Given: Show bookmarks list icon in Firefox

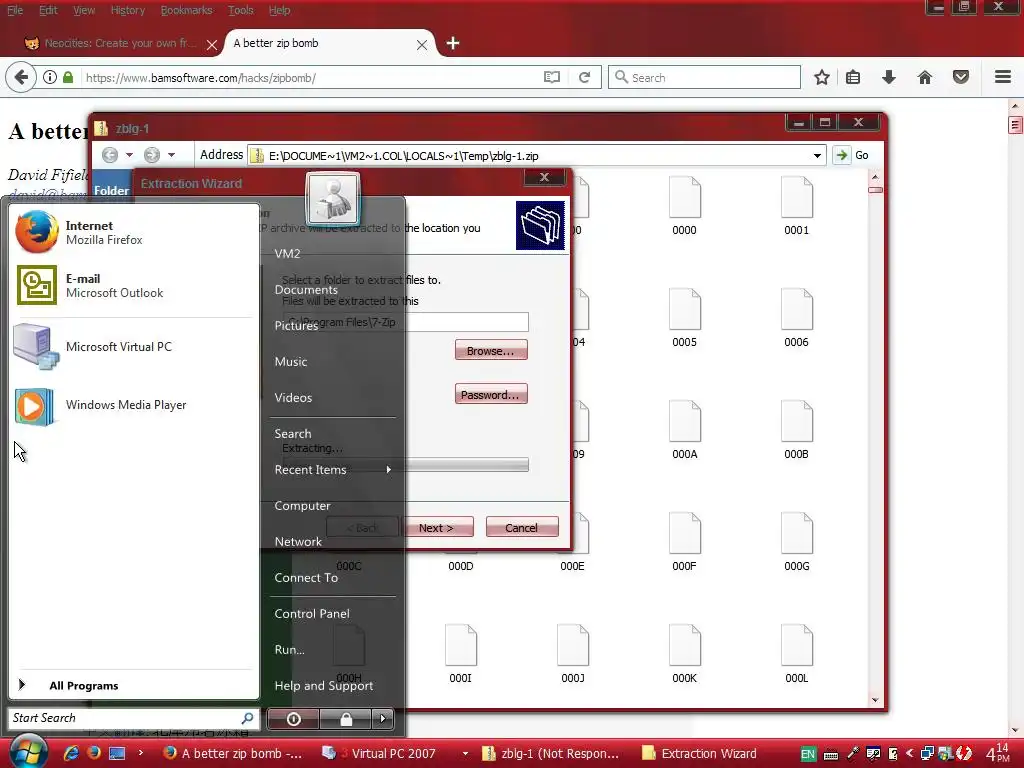Looking at the screenshot, I should coord(853,77).
